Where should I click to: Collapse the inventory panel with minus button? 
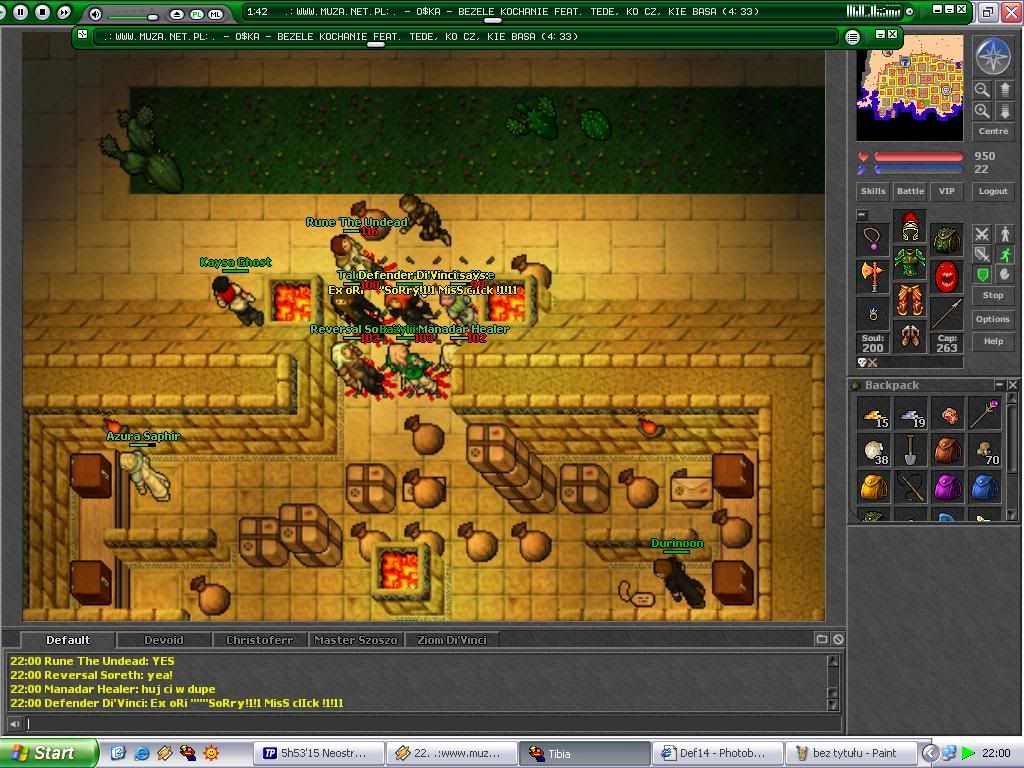point(862,214)
